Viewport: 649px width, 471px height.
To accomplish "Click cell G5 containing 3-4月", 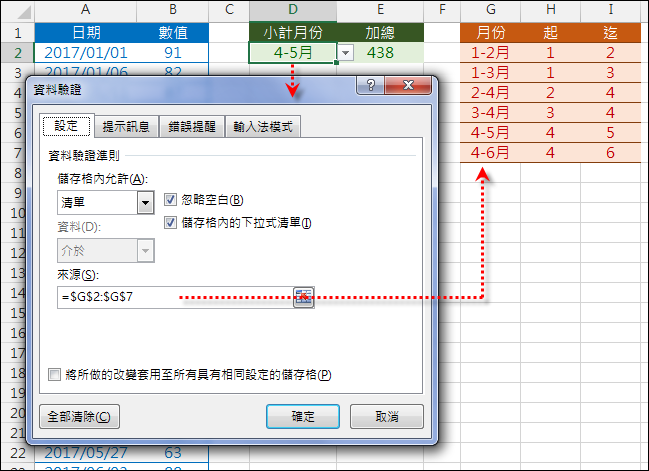I will 490,113.
